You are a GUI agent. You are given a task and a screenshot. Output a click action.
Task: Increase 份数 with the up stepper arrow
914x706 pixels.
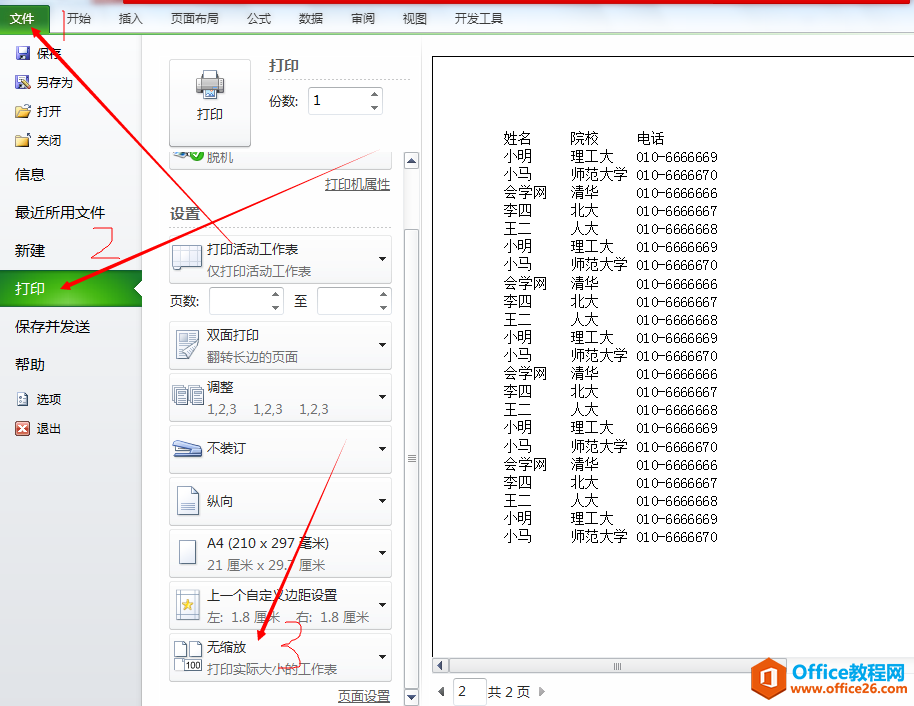click(374, 94)
